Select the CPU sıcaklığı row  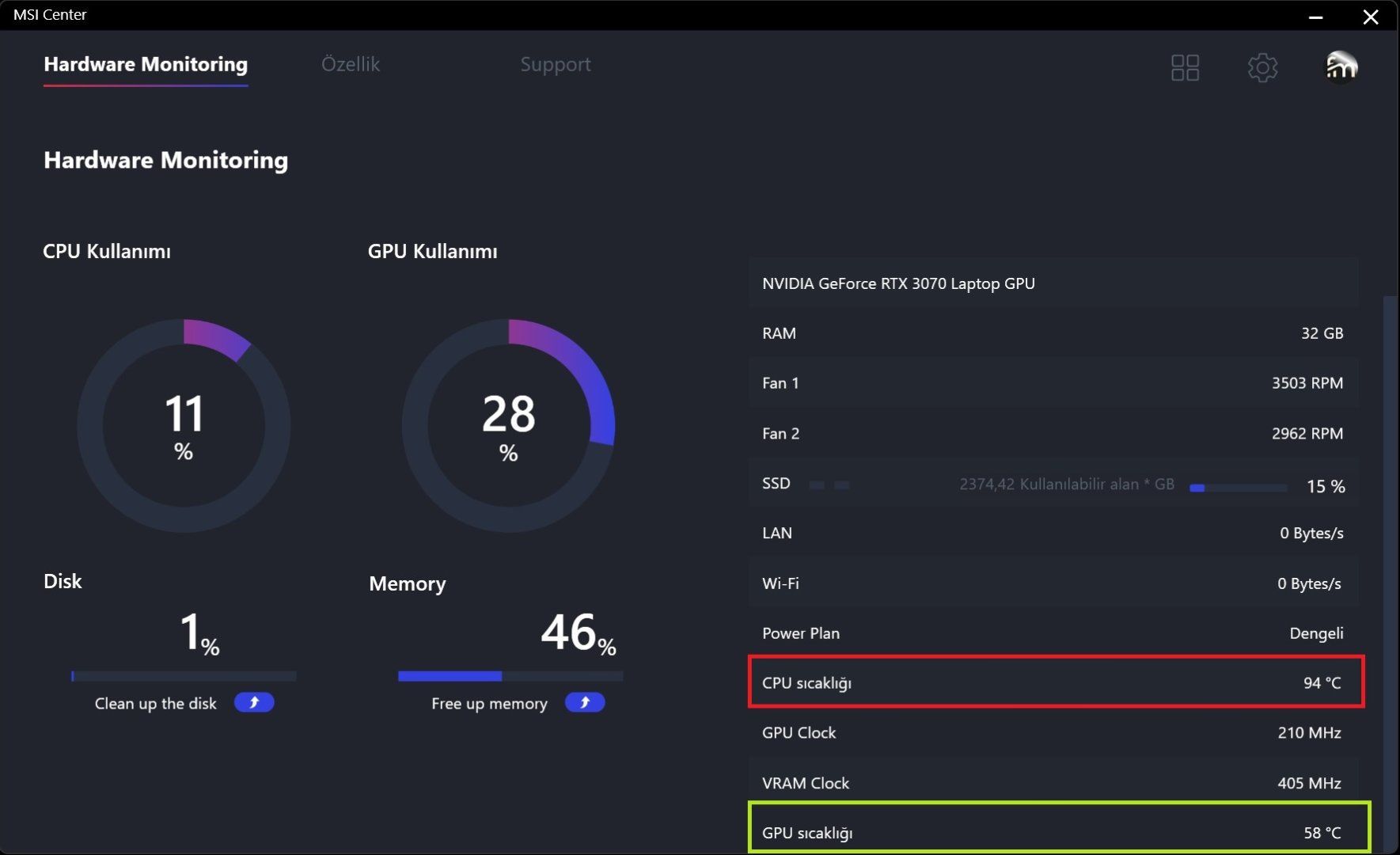[x=1053, y=682]
